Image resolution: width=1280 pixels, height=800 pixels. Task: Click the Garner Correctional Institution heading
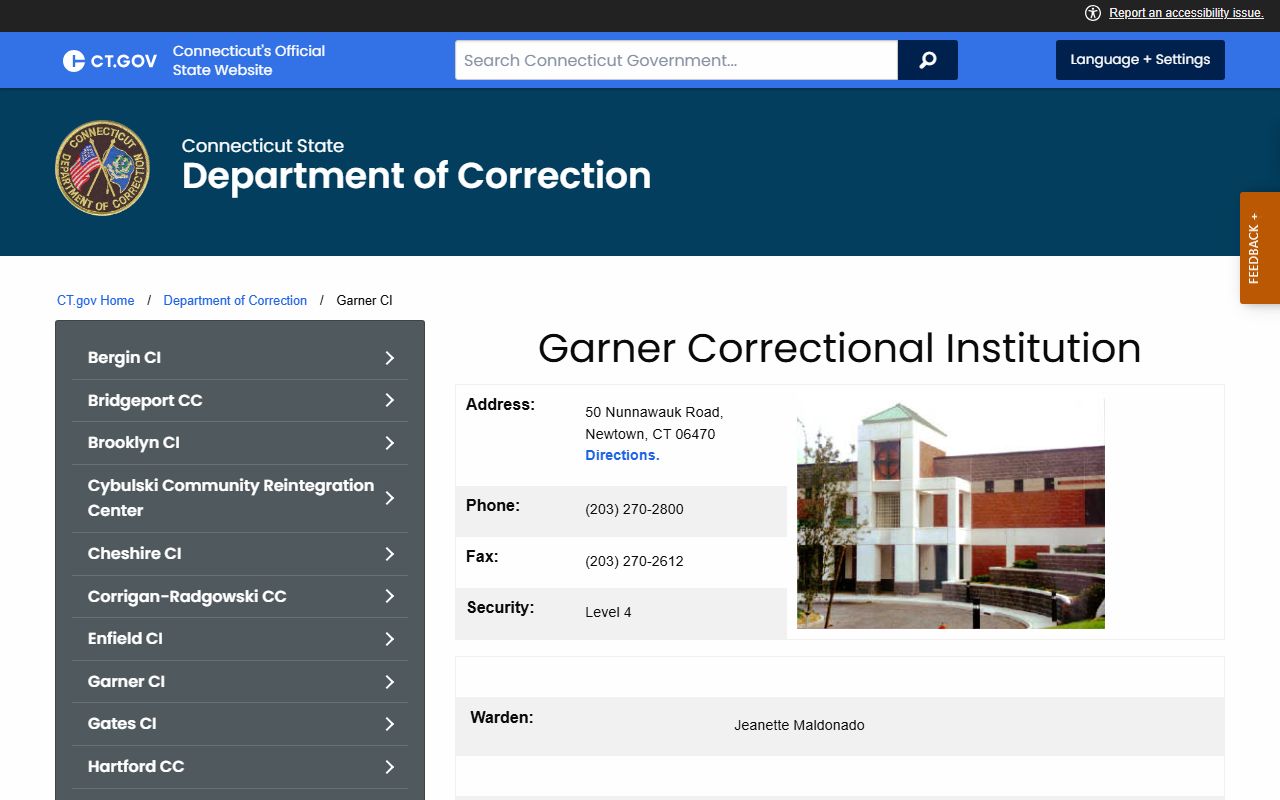(839, 348)
